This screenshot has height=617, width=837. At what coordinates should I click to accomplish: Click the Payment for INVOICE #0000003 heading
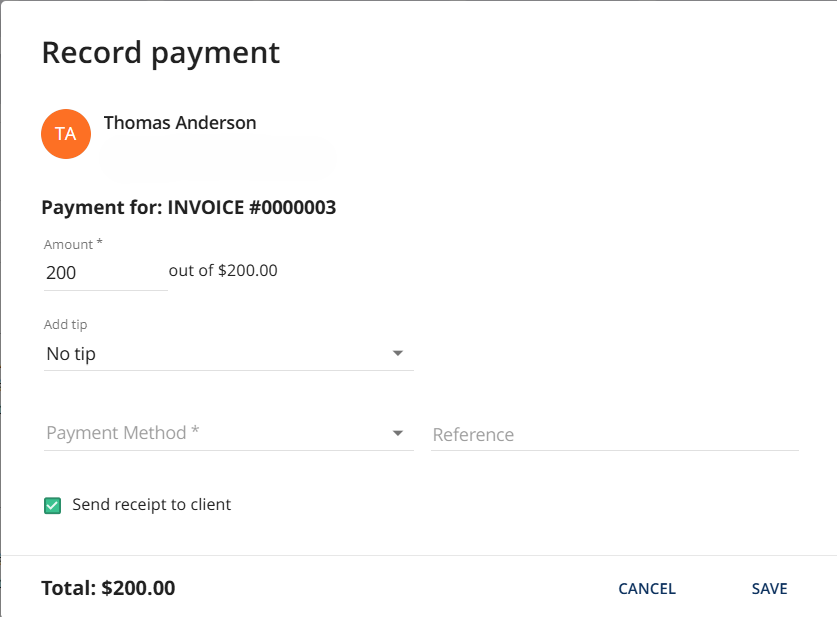189,208
